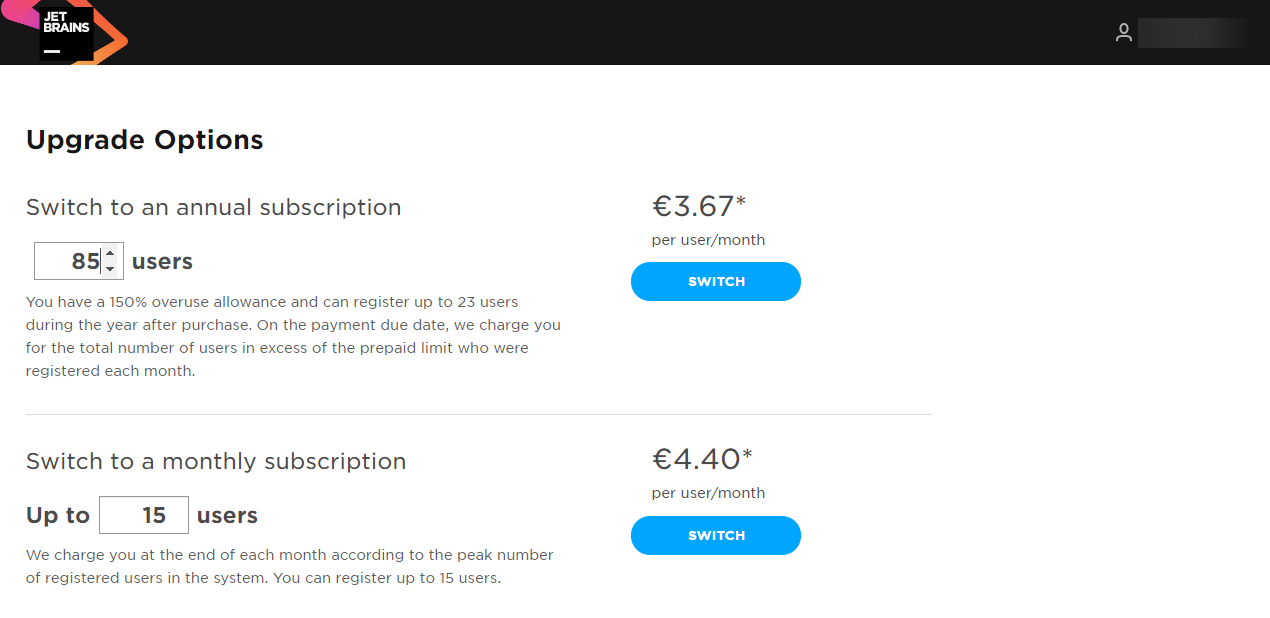Click the monthly users number field

point(144,515)
